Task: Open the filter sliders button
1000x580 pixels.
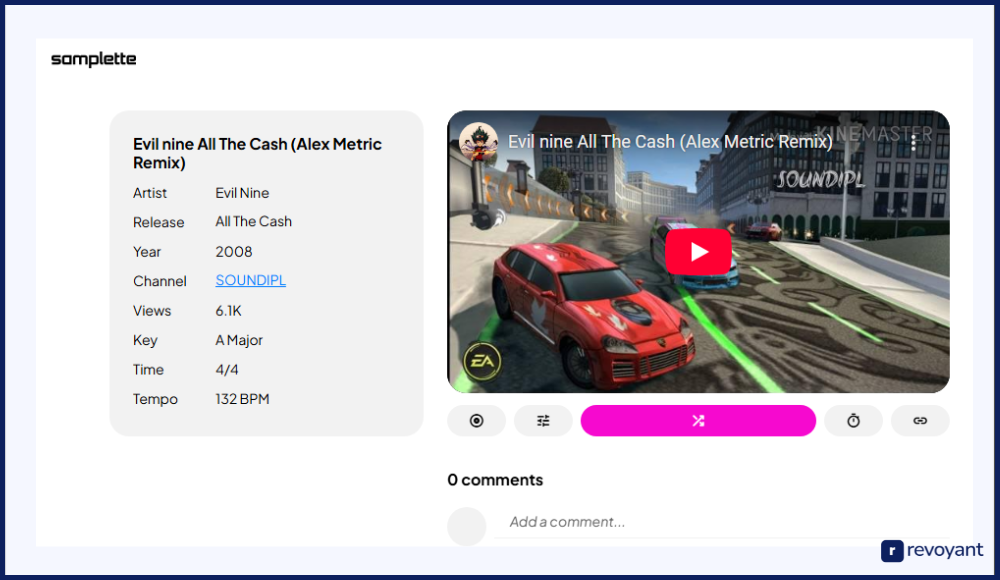Action: 543,420
